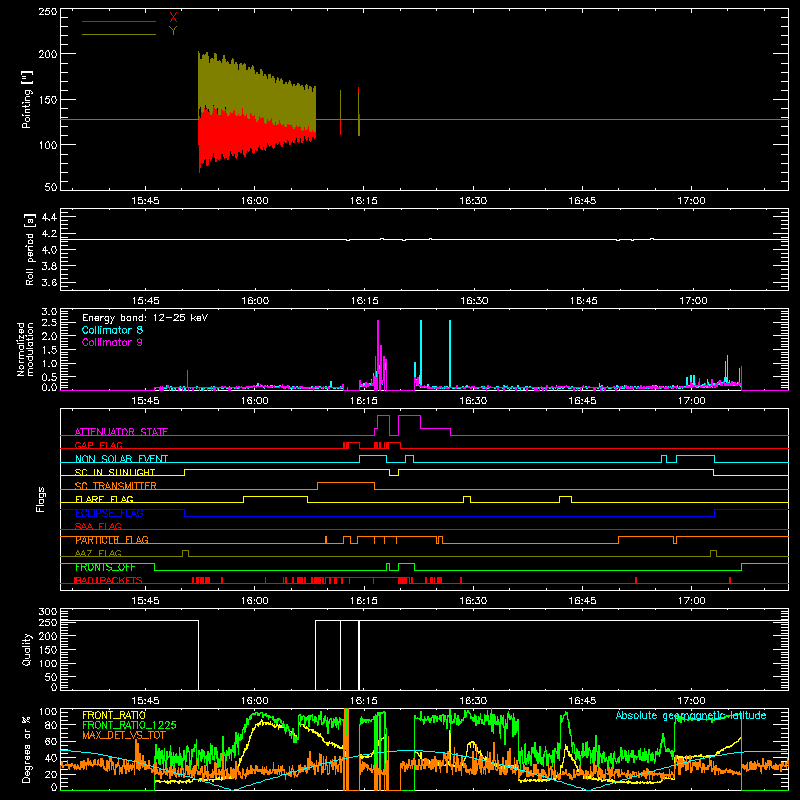Select the NON_SOLAR_EVENT flag label
The height and width of the screenshot is (800, 800).
(x=121, y=459)
